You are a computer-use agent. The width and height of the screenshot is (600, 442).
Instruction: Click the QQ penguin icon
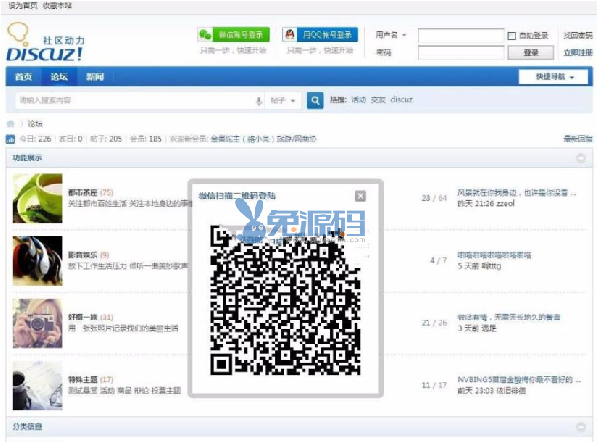click(x=290, y=35)
